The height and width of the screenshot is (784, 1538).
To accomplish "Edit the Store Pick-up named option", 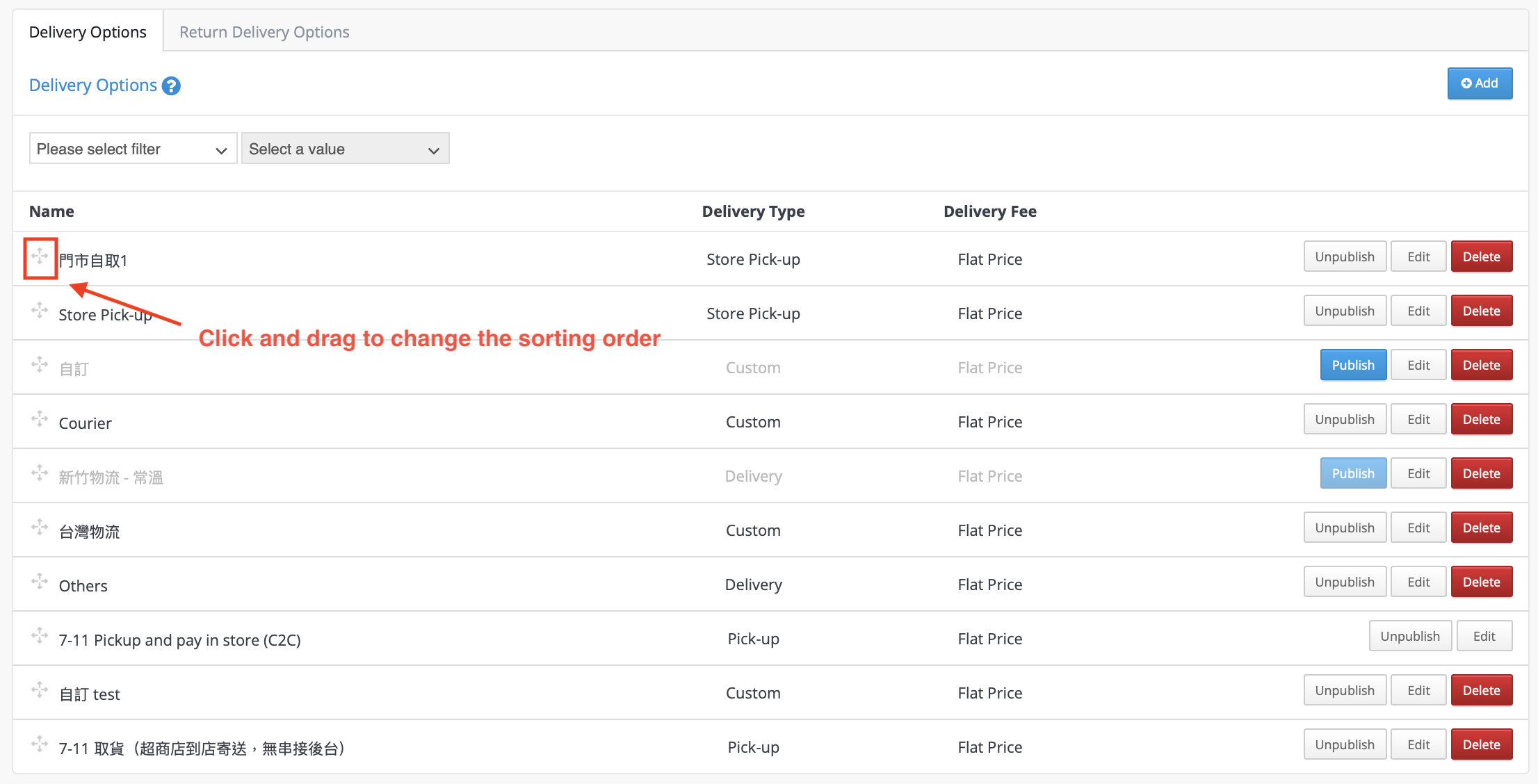I will [x=1418, y=311].
